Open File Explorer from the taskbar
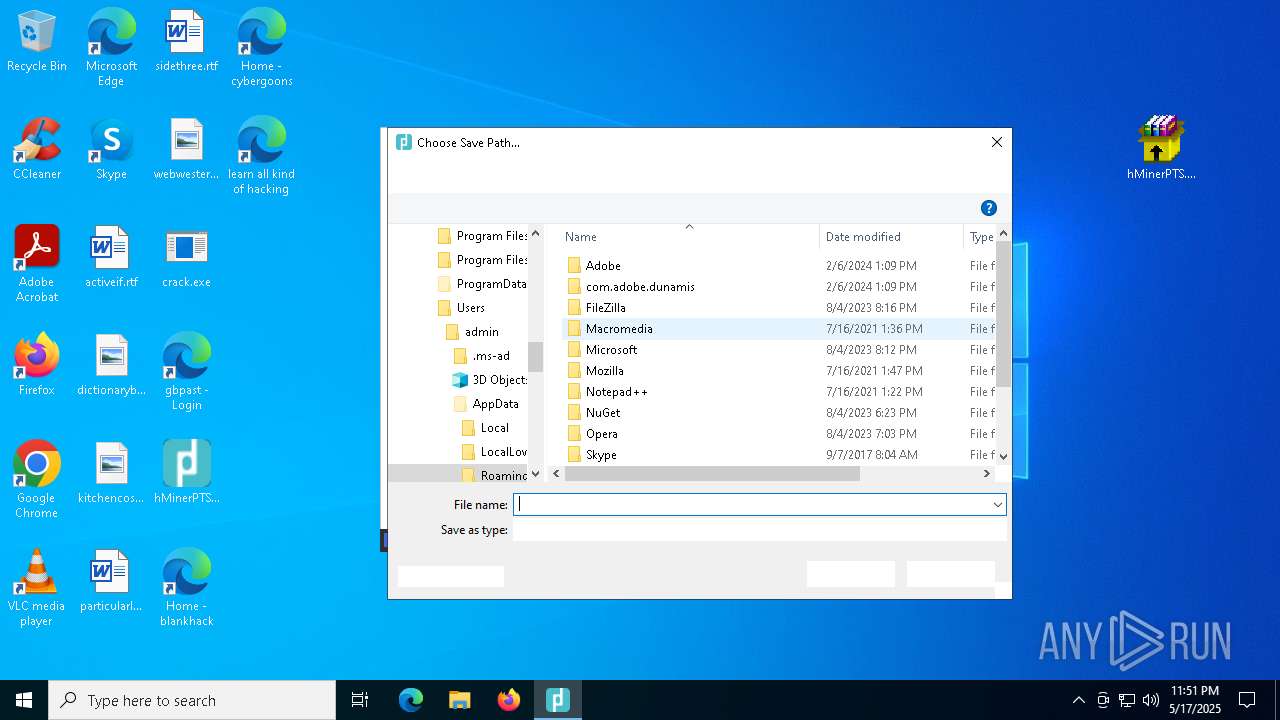The image size is (1280, 720). click(x=459, y=700)
